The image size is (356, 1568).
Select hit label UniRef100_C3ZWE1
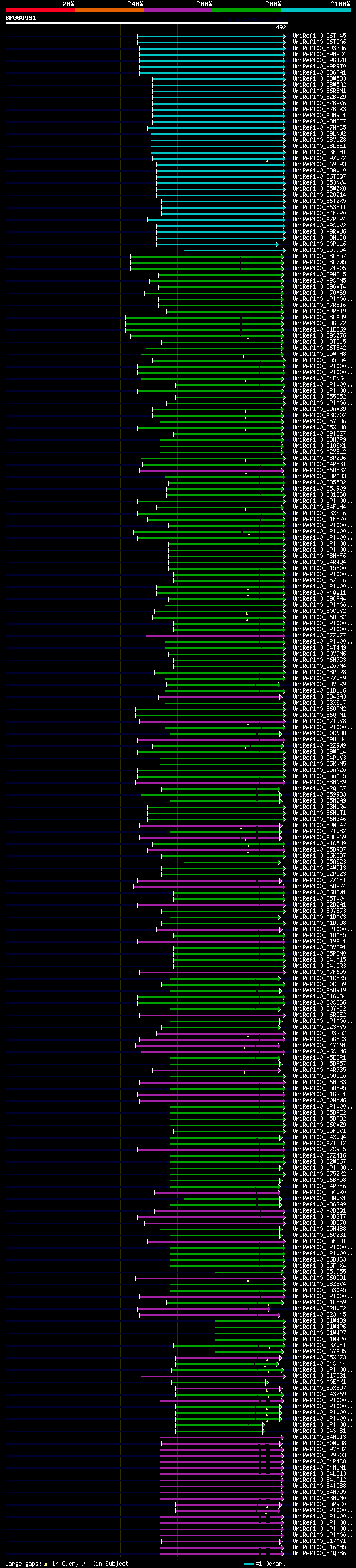pos(319,1346)
